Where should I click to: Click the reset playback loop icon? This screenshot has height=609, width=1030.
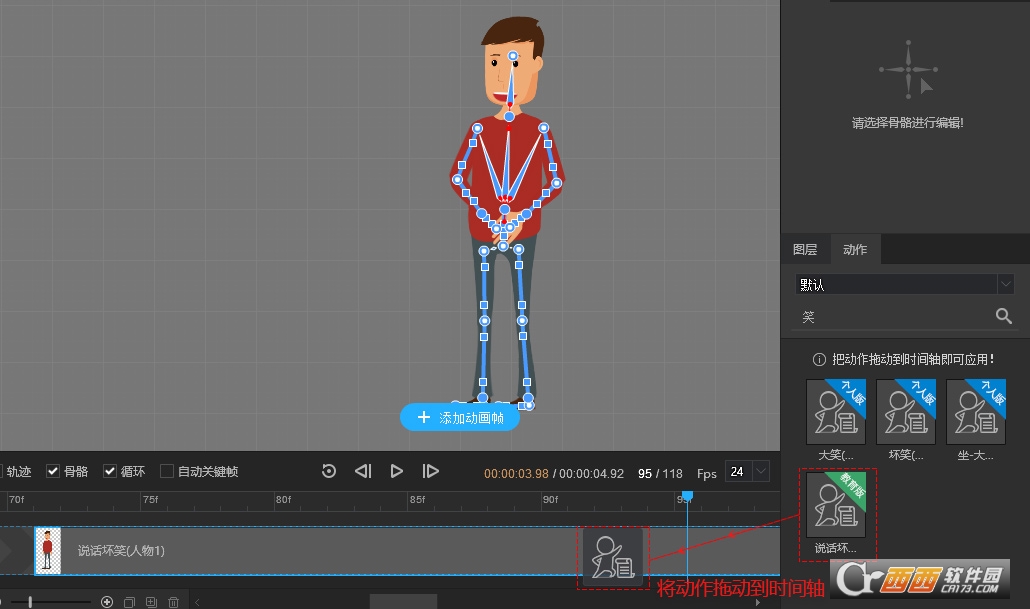tap(329, 471)
